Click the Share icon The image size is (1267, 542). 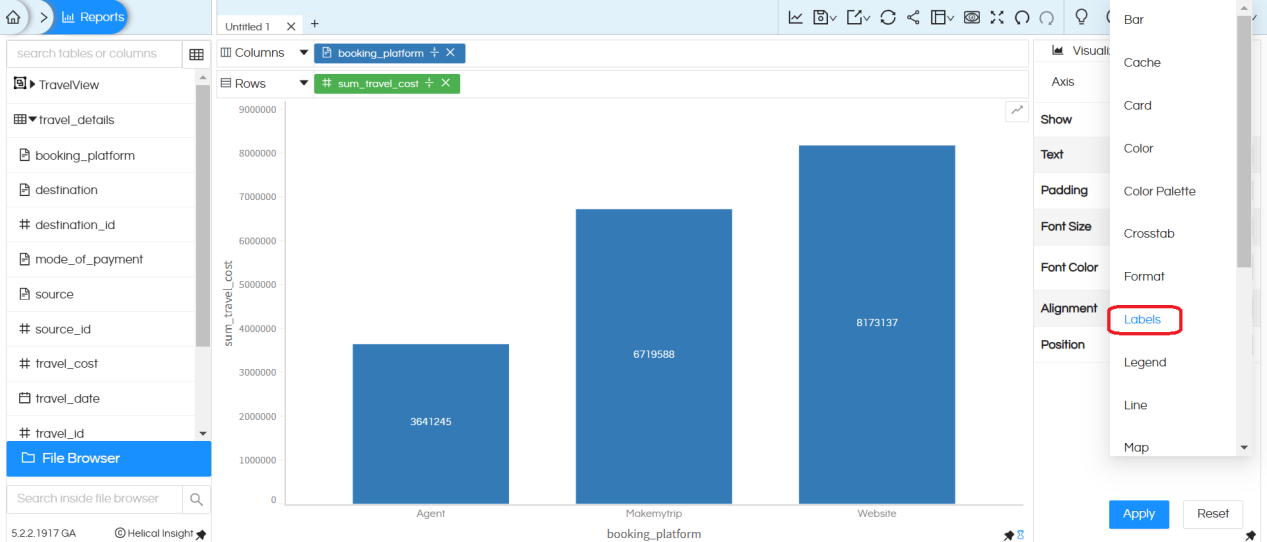click(x=913, y=17)
